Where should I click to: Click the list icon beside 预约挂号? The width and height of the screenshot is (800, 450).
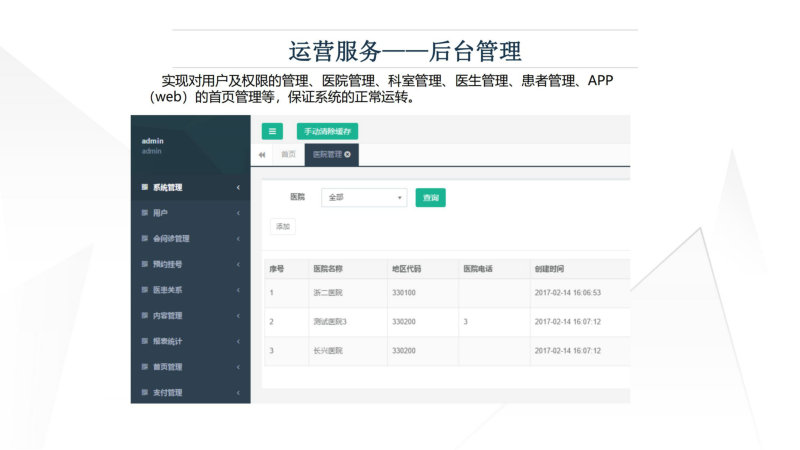click(x=145, y=264)
